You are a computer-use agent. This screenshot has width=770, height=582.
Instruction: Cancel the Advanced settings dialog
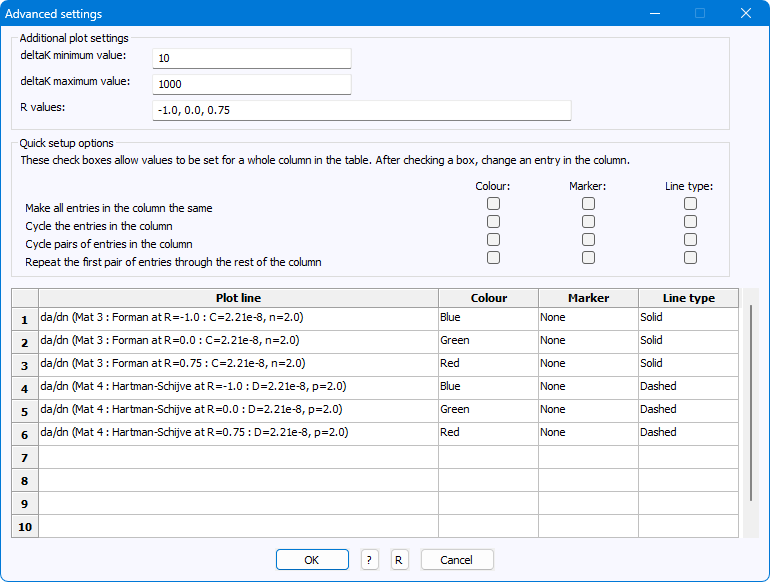[457, 559]
